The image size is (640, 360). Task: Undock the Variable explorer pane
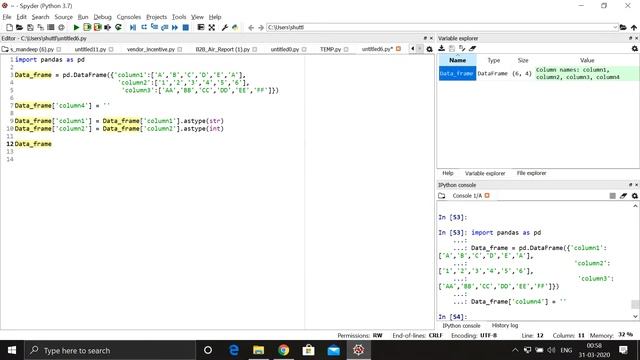point(630,38)
